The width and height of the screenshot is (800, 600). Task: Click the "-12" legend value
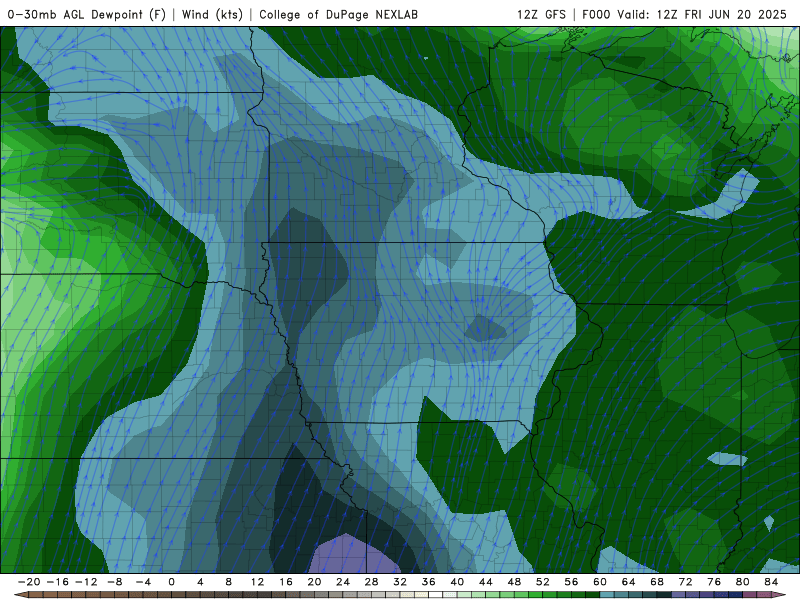[86, 582]
